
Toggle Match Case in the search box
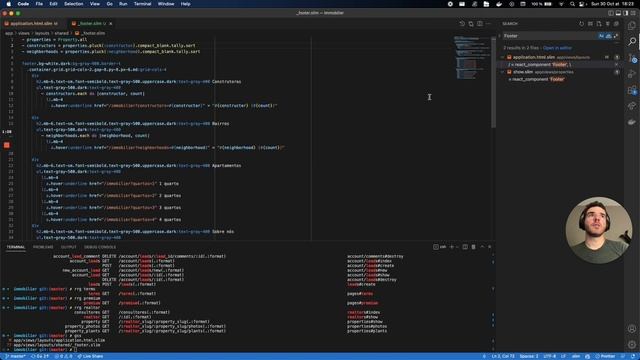click(601, 36)
